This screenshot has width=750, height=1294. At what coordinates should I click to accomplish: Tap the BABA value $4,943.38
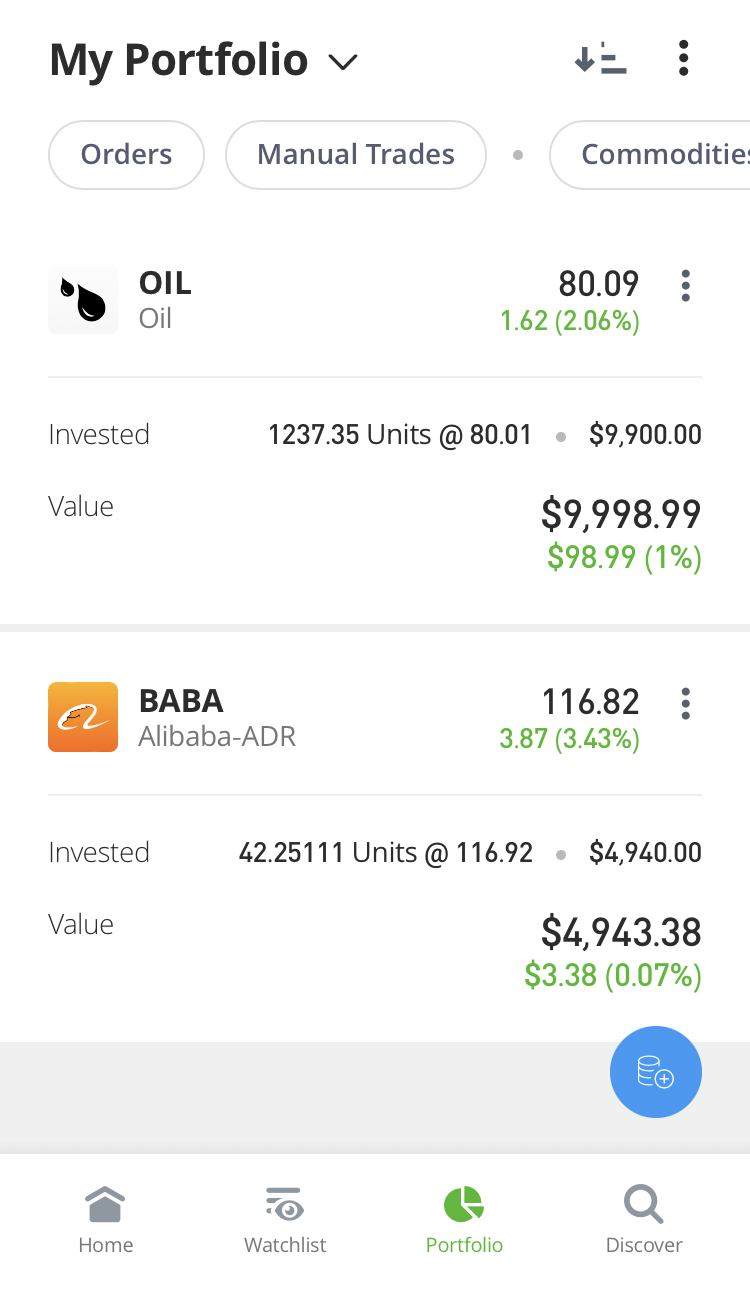[x=620, y=932]
